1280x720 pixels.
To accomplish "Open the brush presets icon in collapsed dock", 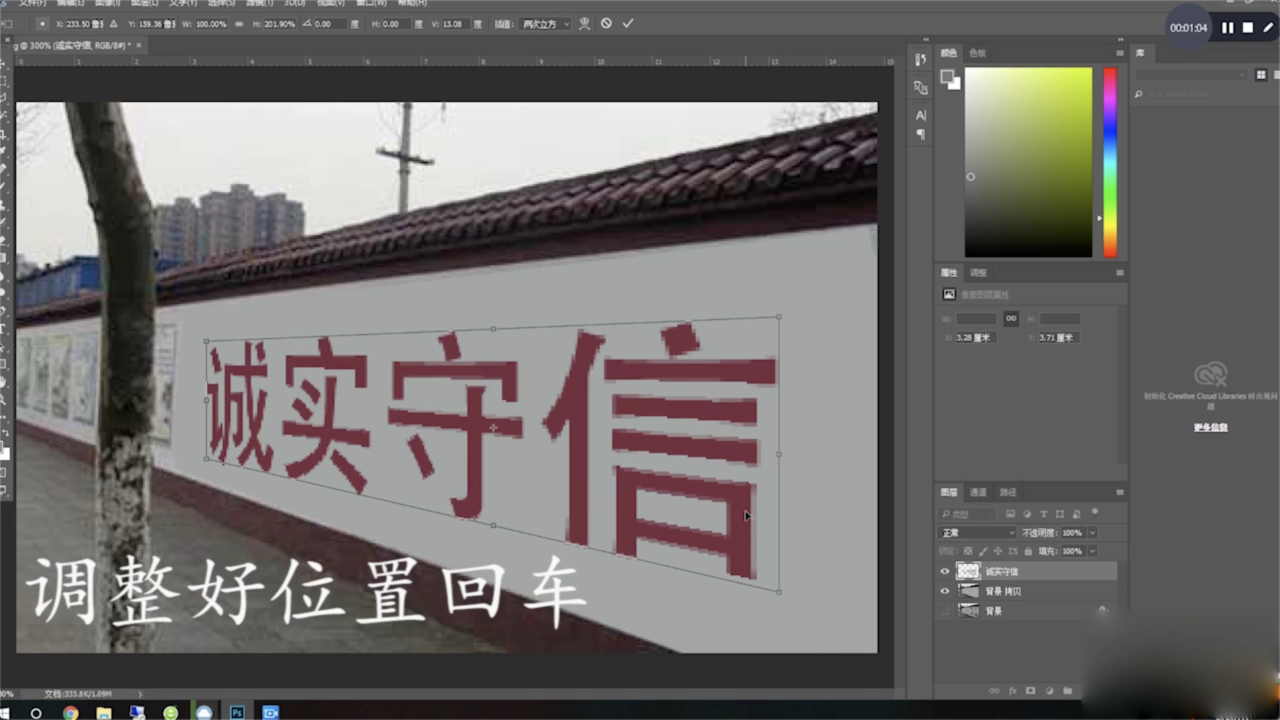I will pos(920,88).
